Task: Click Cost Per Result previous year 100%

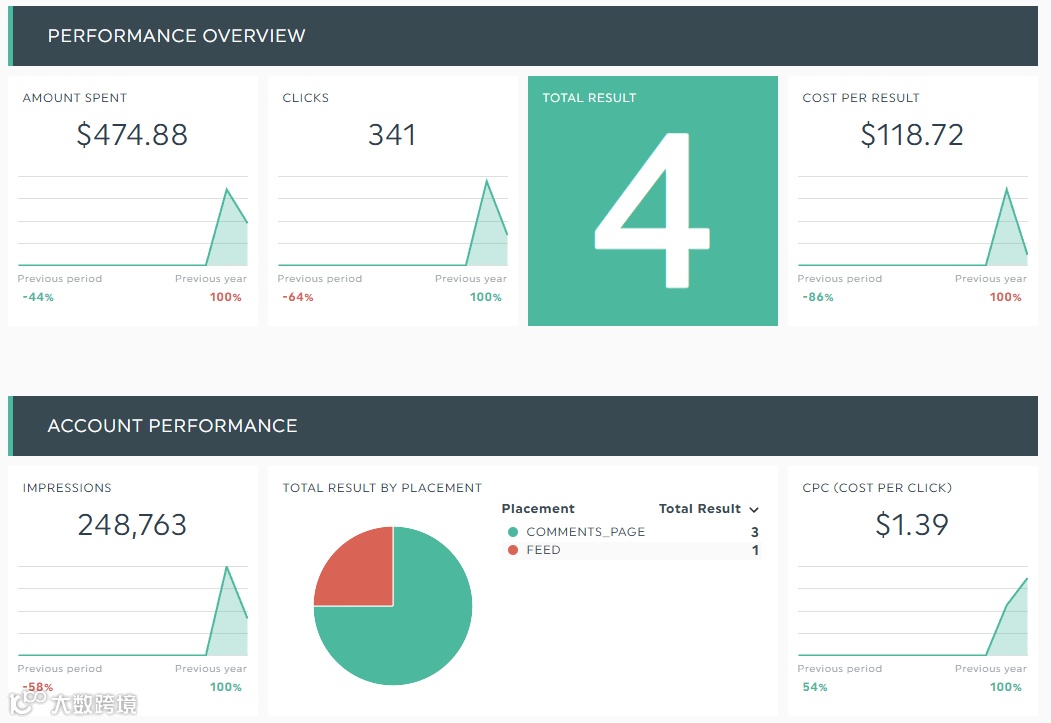Action: click(1005, 297)
